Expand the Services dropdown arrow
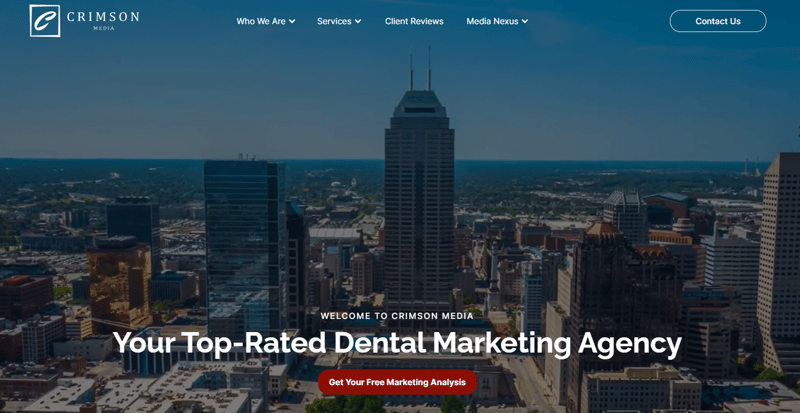Viewport: 800px width, 413px height. (x=358, y=21)
